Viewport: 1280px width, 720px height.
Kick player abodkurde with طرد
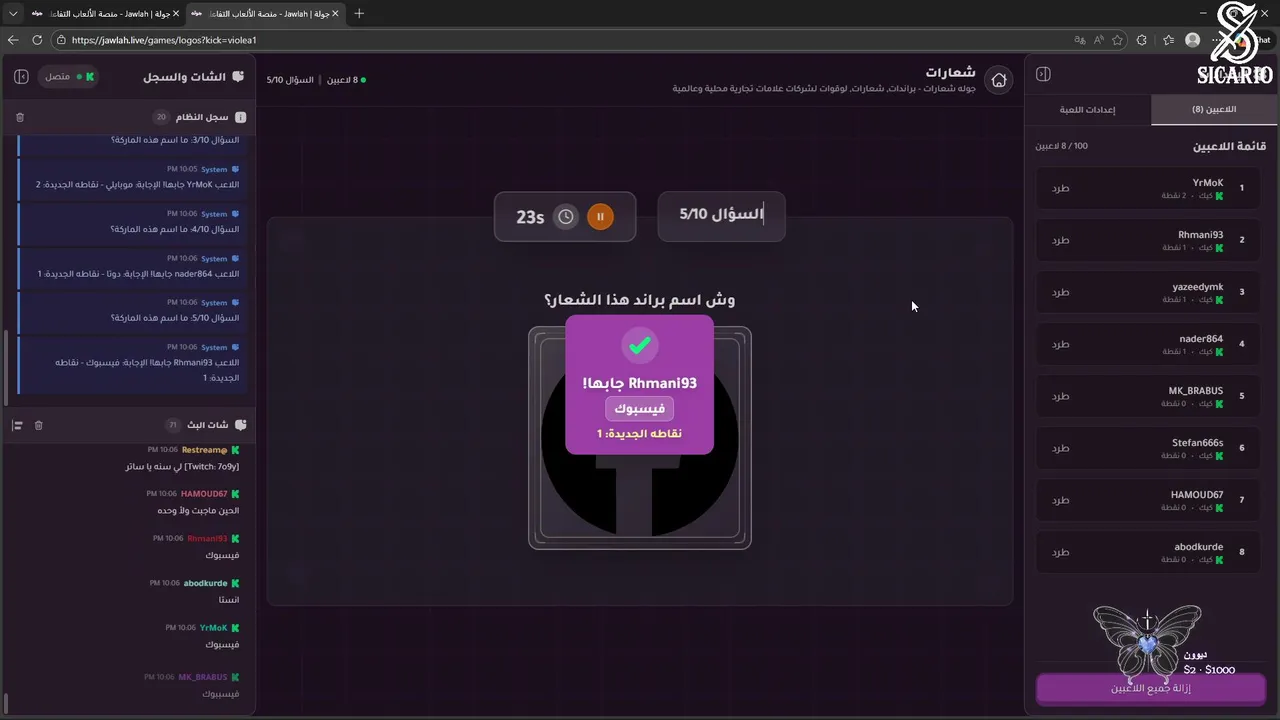click(1060, 552)
